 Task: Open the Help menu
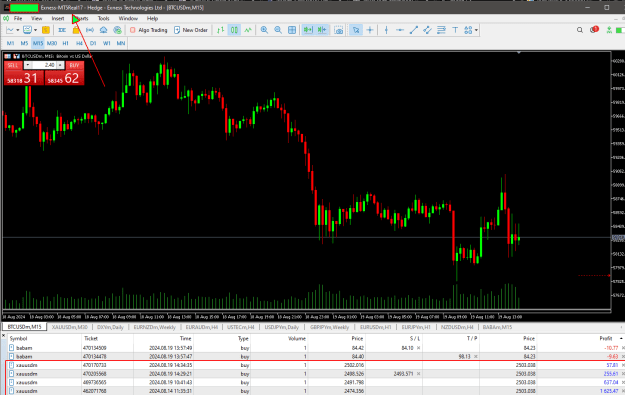pyautogui.click(x=152, y=18)
